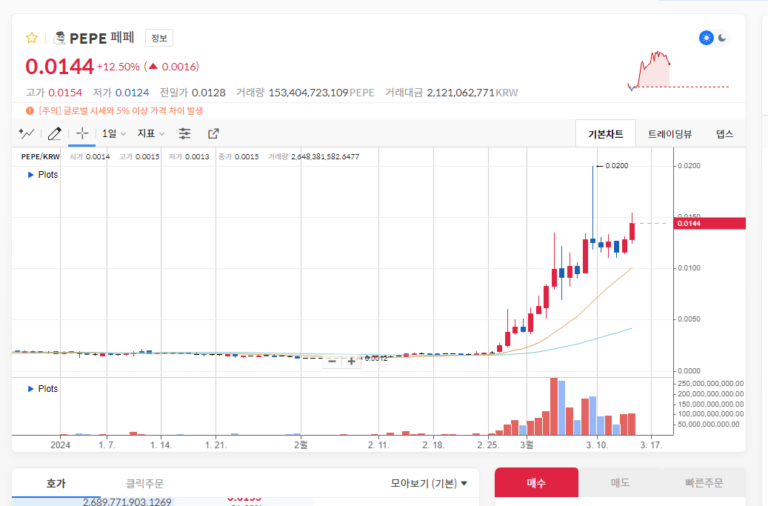Screen dimensions: 768x506
Task: Click the 거래량 153,404,723,109 value
Action: pos(308,93)
